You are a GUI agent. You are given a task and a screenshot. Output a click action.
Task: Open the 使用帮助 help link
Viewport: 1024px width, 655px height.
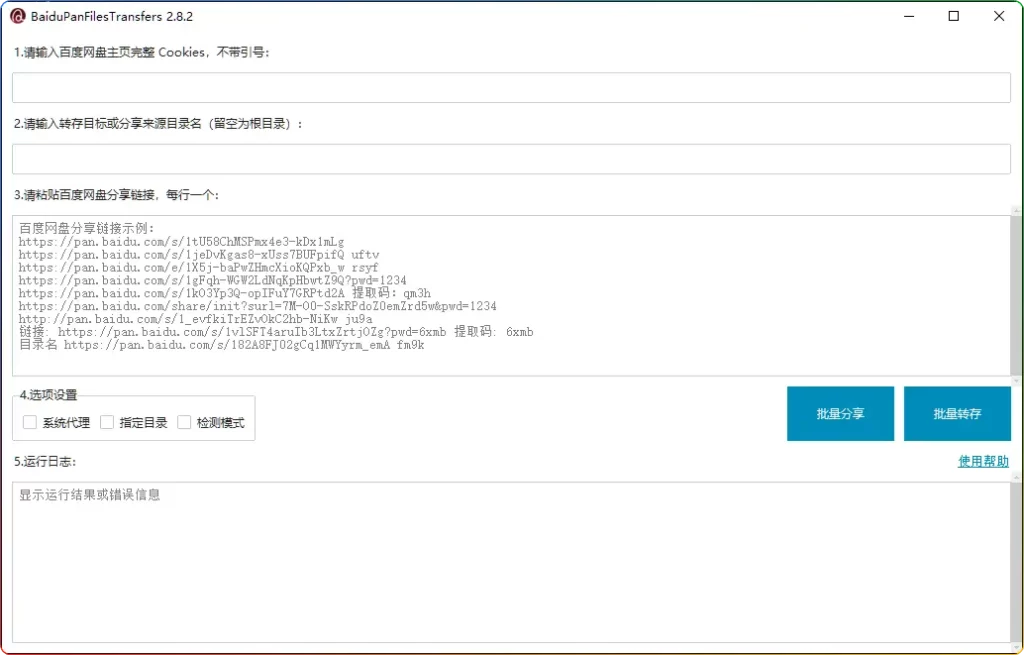tap(983, 462)
